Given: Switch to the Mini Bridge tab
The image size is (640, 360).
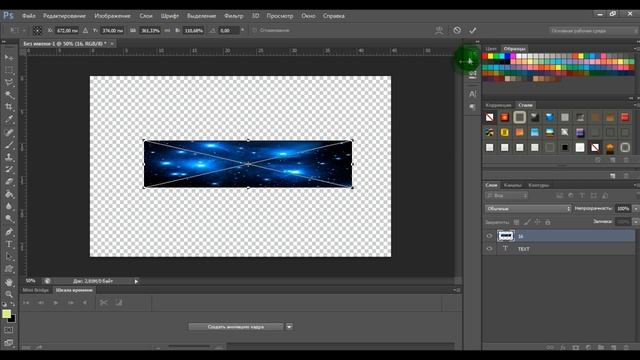Looking at the screenshot, I should [36, 290].
